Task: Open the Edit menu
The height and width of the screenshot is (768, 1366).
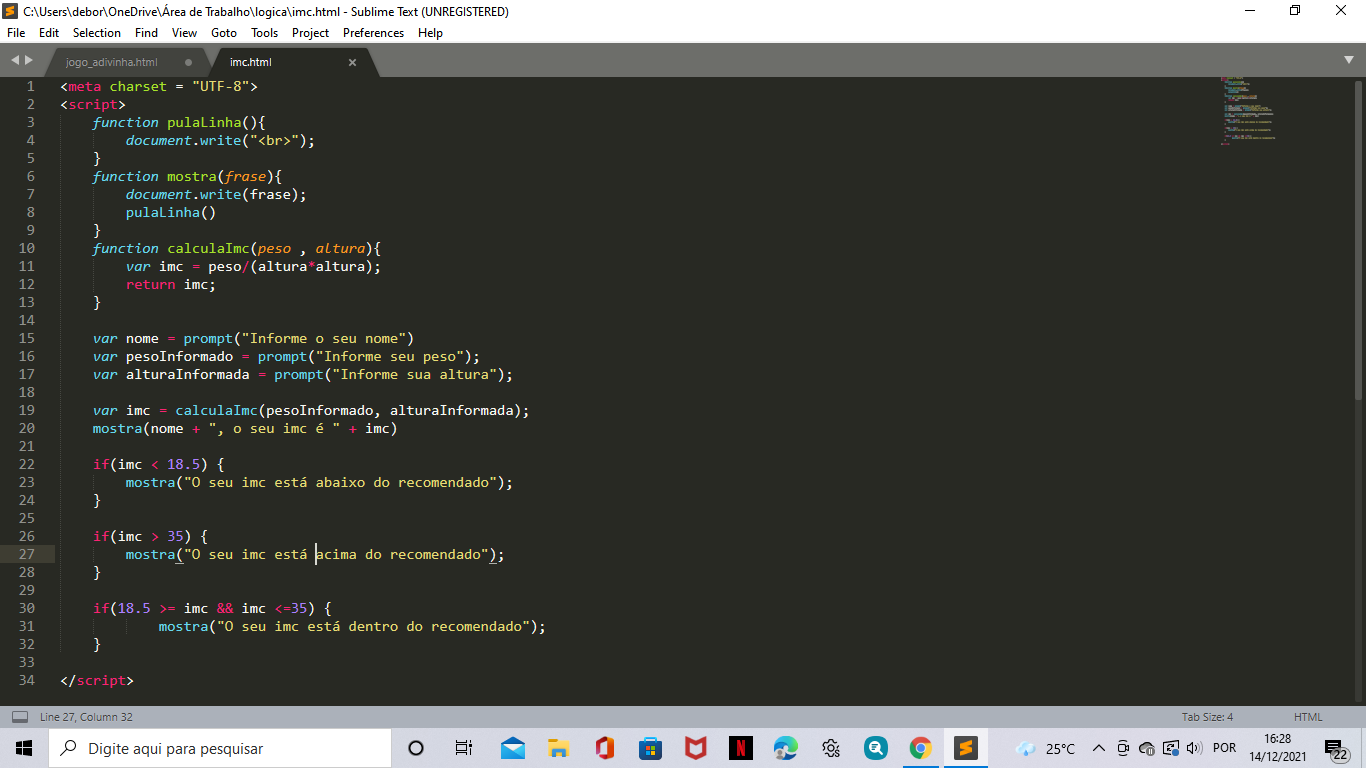Action: pos(49,33)
